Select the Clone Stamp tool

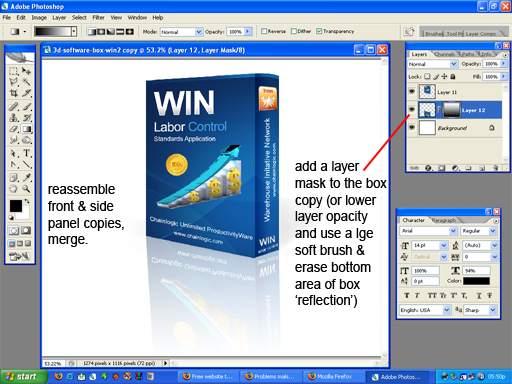(13, 117)
